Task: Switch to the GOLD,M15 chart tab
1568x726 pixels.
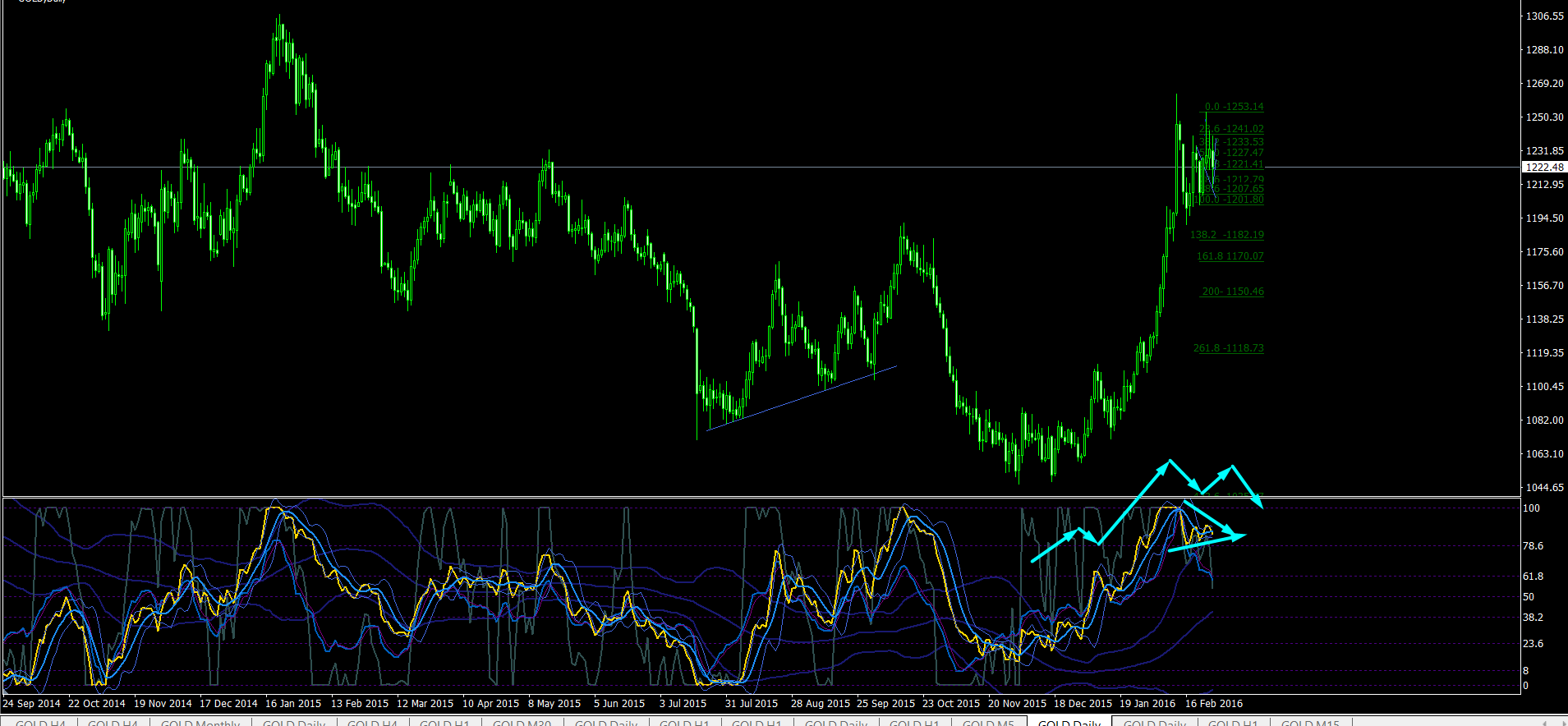Action: pyautogui.click(x=1310, y=723)
